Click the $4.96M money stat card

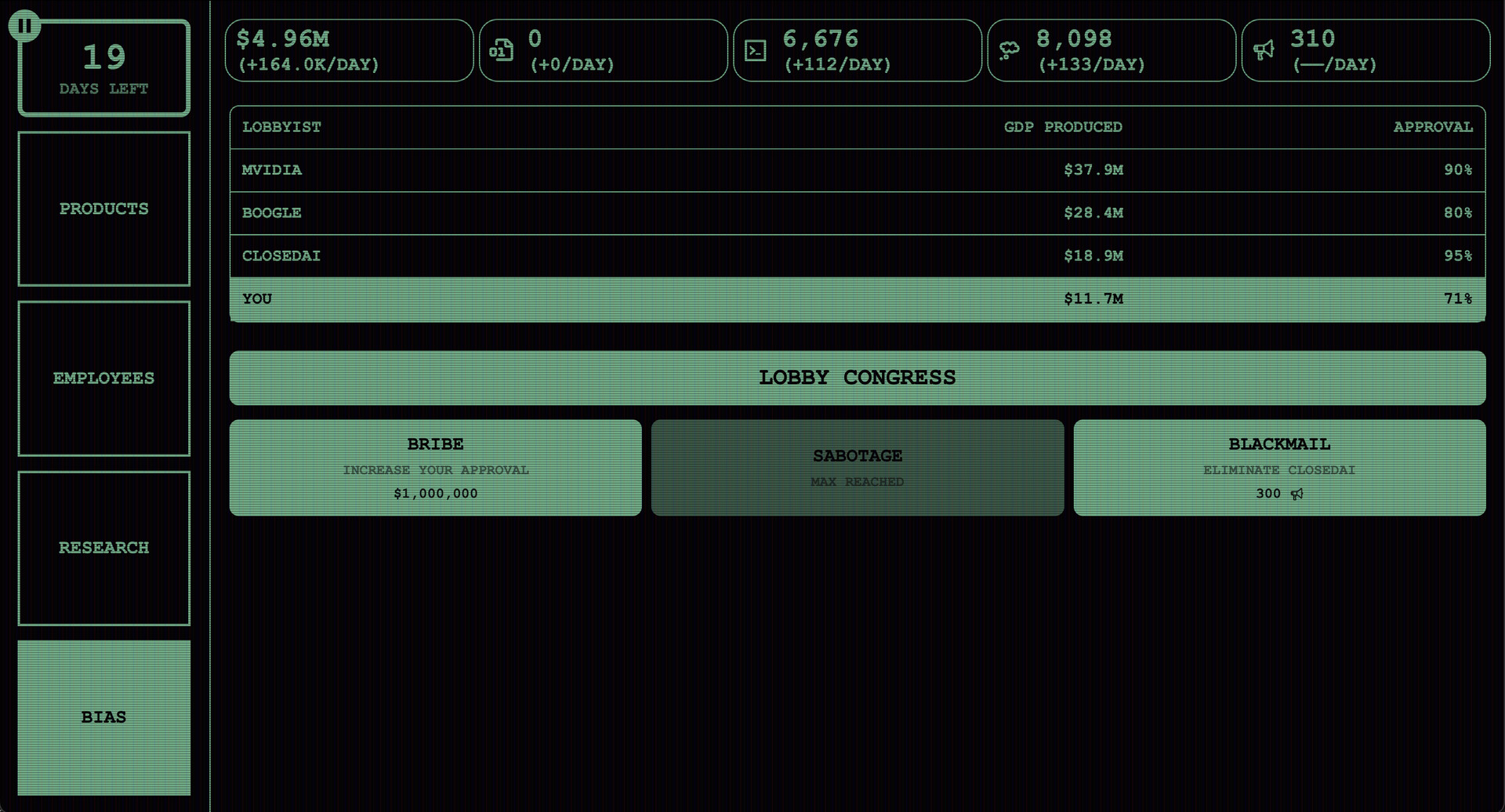coord(349,51)
